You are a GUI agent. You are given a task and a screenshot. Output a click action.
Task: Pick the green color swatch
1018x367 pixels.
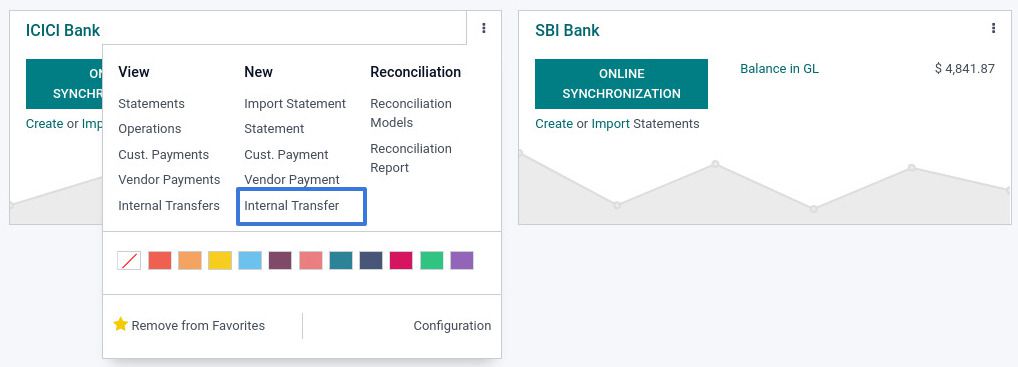tap(432, 260)
